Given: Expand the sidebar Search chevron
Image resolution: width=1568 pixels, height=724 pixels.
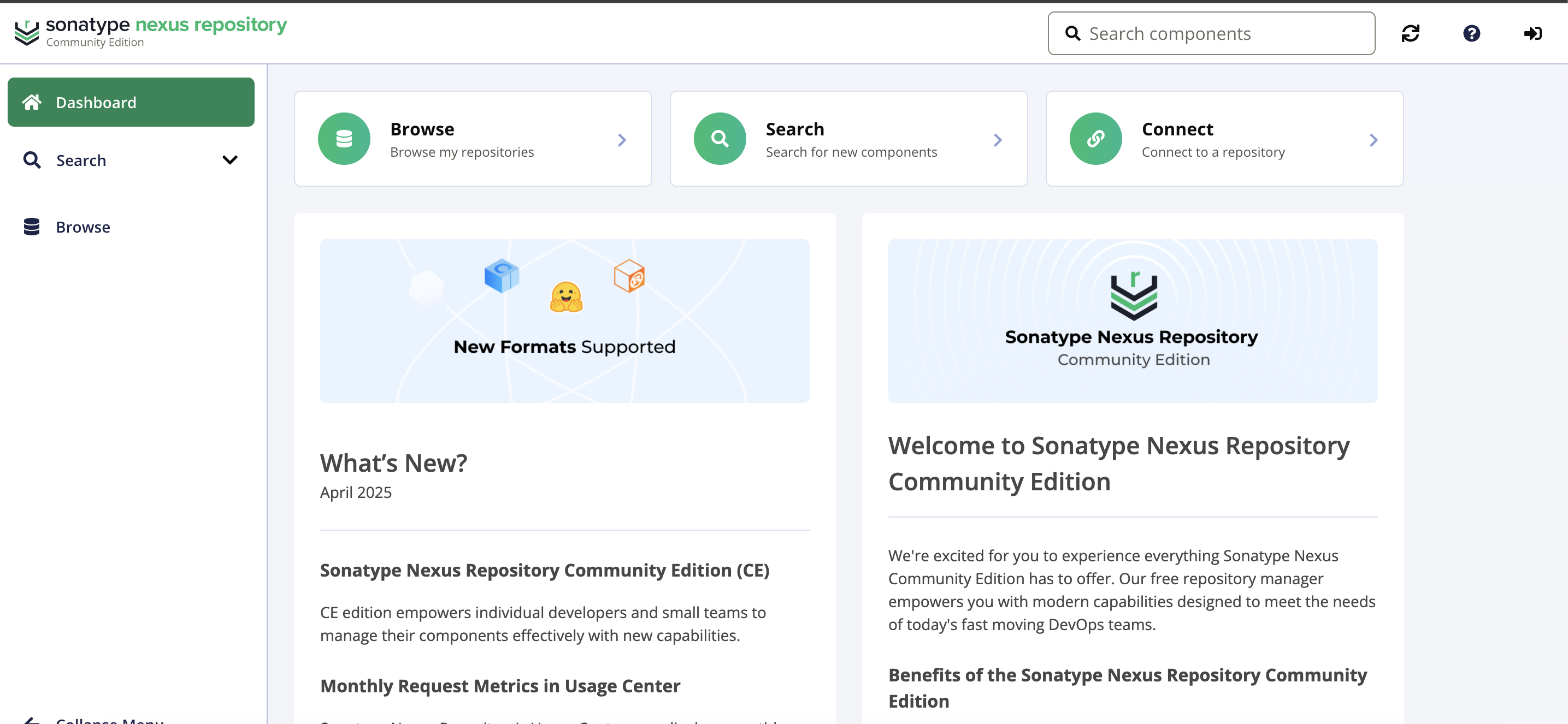Looking at the screenshot, I should [229, 160].
